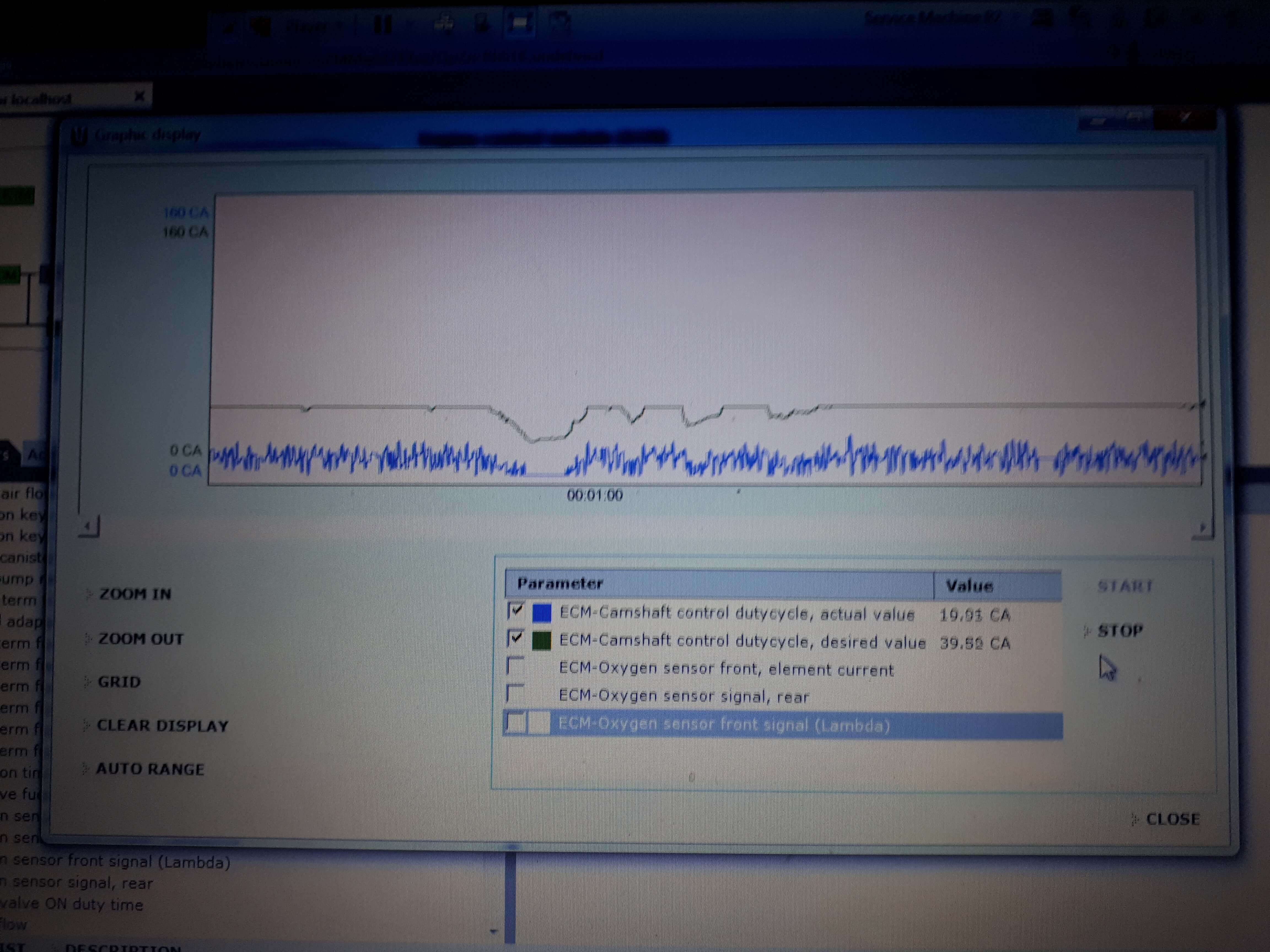Image resolution: width=1270 pixels, height=952 pixels.
Task: Click the blue actual value color swatch
Action: pyautogui.click(x=542, y=613)
